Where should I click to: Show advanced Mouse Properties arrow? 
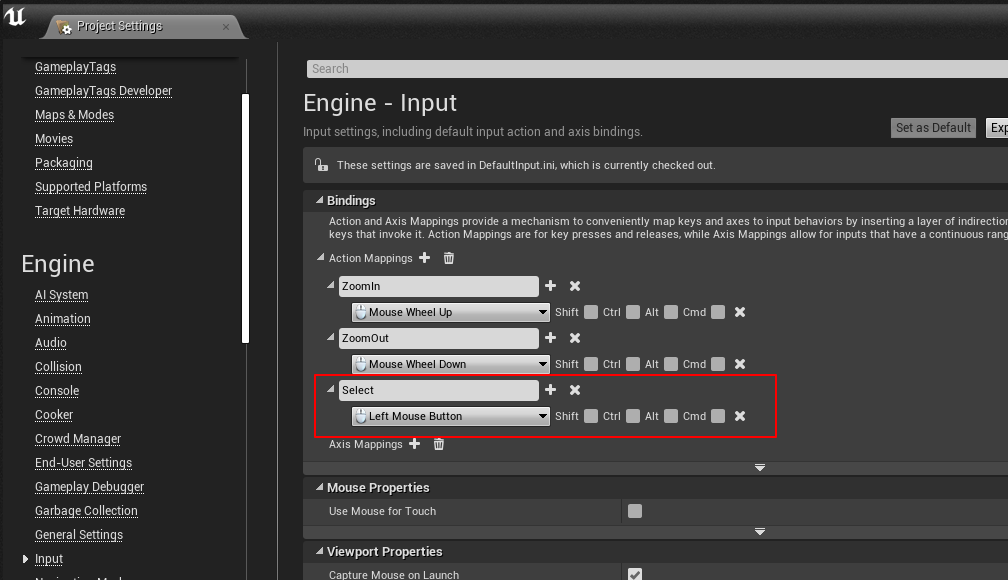(760, 532)
